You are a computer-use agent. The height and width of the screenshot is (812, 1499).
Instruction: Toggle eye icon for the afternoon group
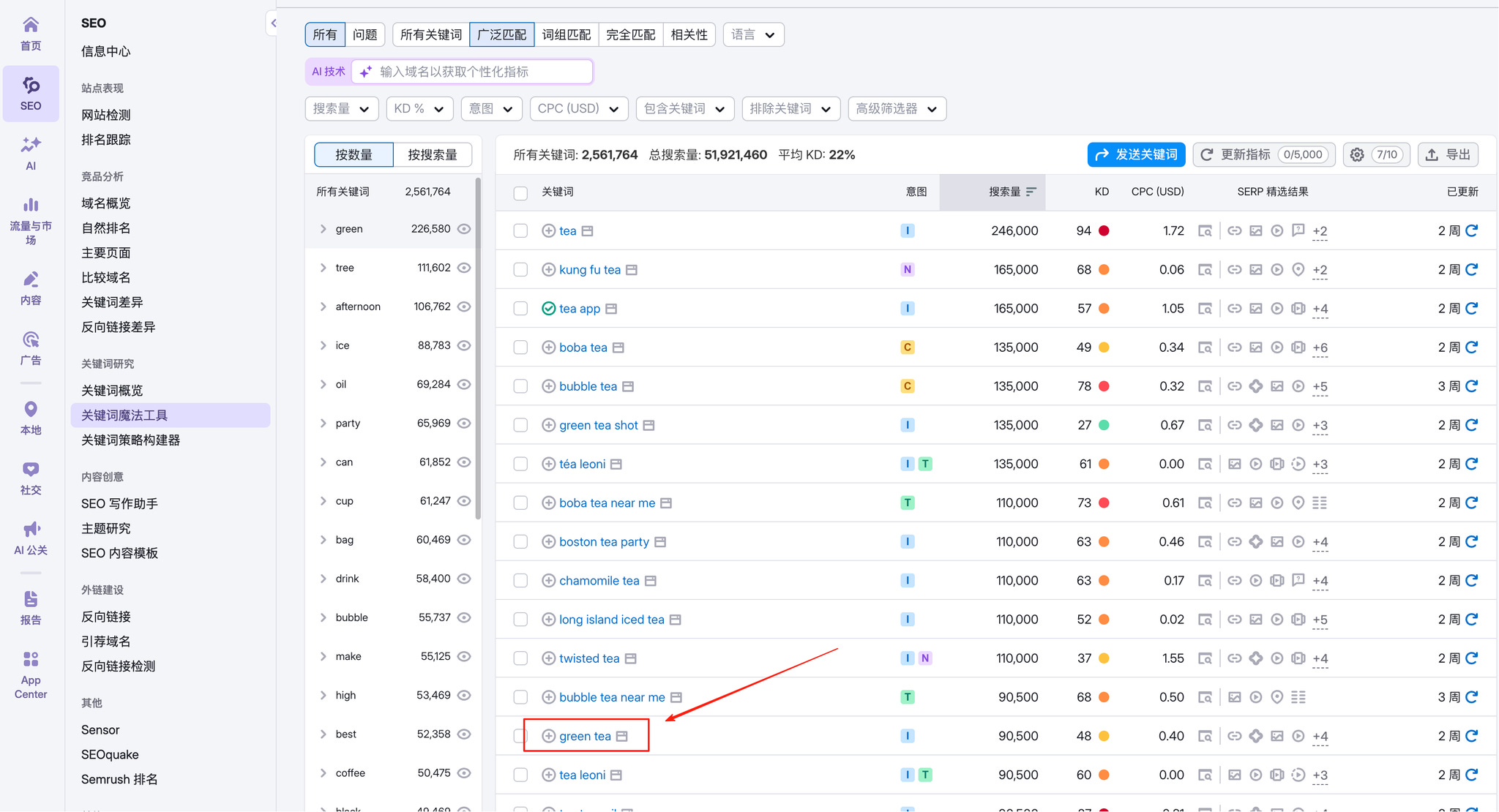click(x=464, y=307)
